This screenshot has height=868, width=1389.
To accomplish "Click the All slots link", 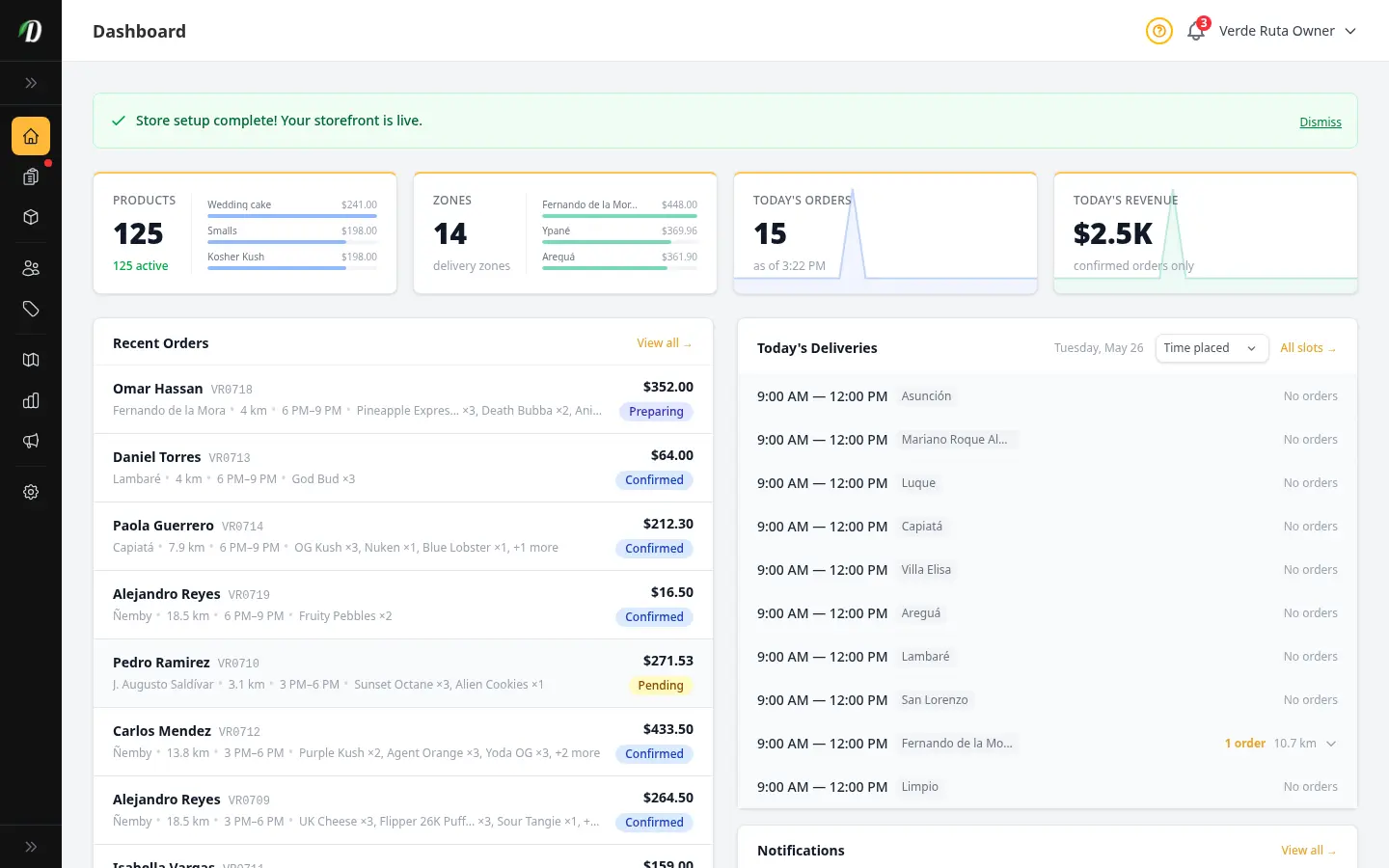I will pos(1308,348).
